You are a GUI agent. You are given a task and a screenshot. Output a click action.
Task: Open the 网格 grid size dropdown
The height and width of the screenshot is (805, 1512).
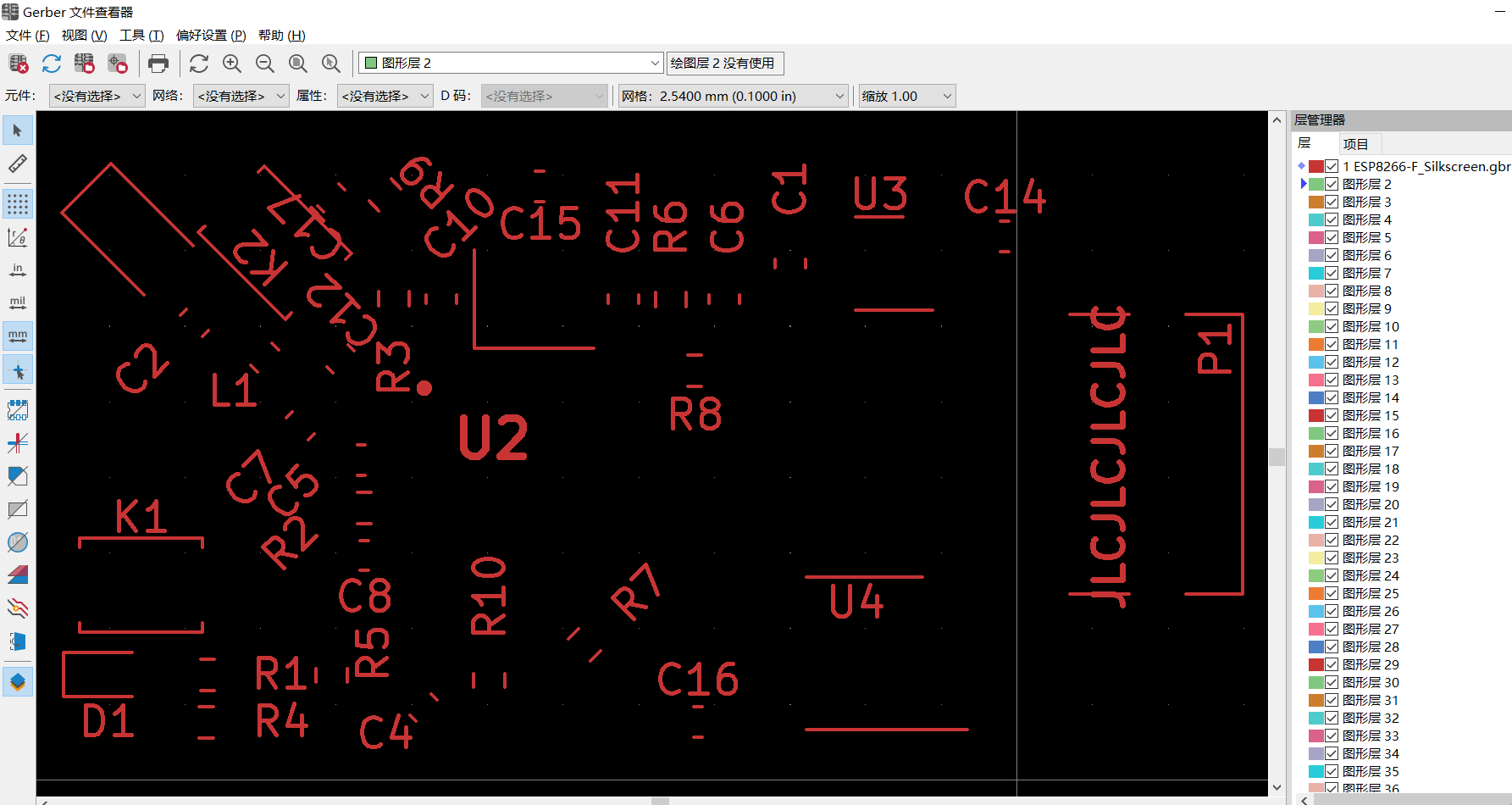[x=837, y=96]
